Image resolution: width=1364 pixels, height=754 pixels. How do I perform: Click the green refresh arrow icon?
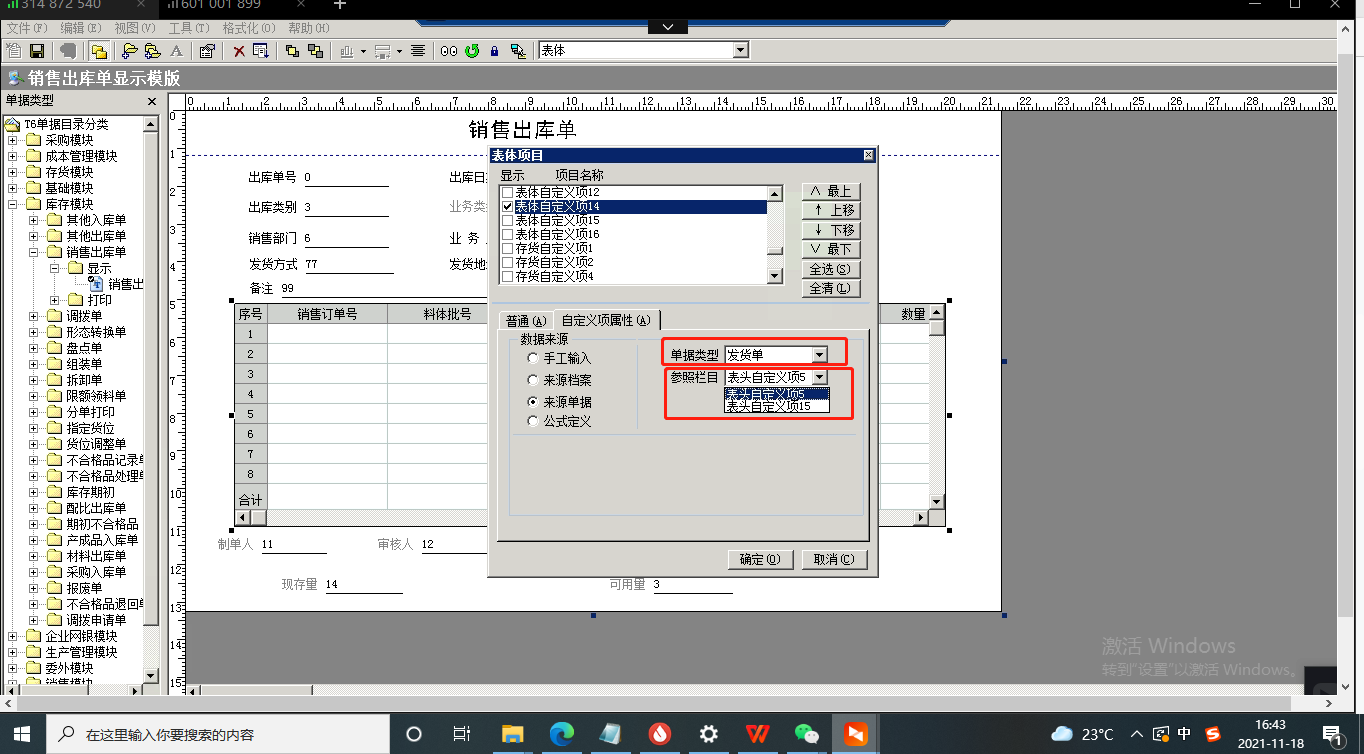coord(472,50)
